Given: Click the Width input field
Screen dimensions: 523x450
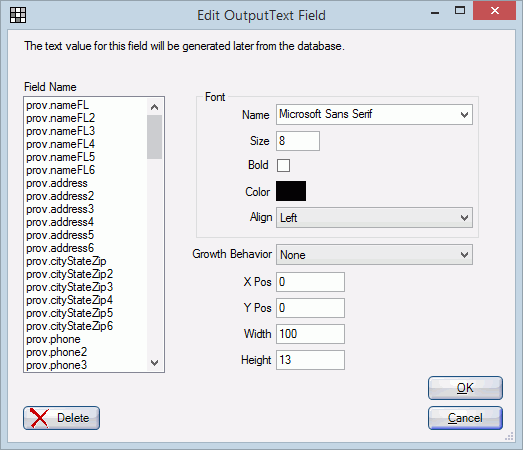Looking at the screenshot, I should click(x=310, y=334).
